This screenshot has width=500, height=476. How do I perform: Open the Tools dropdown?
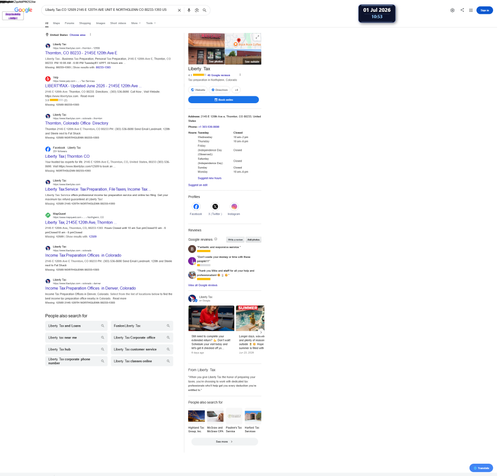tap(151, 23)
